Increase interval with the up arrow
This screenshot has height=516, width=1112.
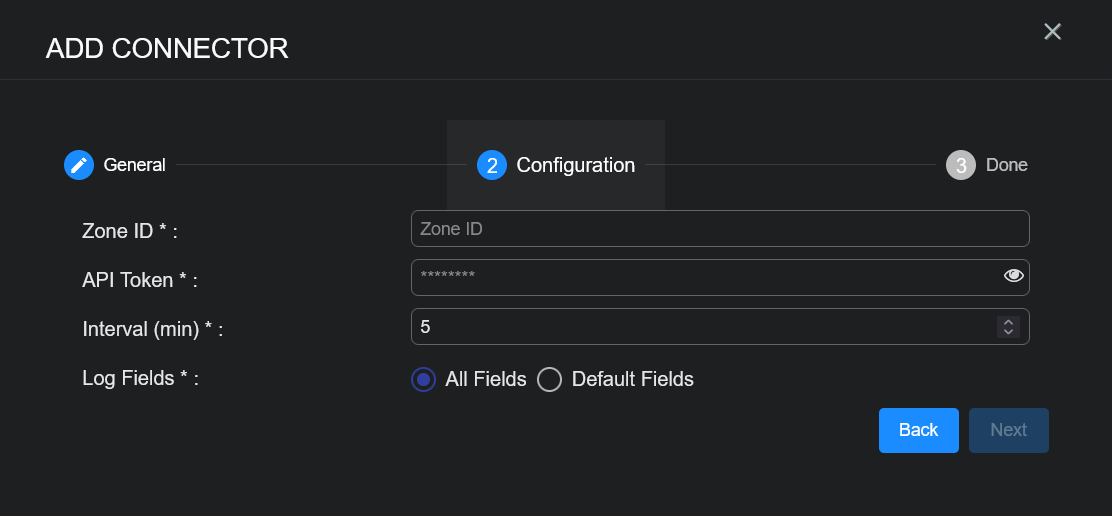coord(1009,321)
